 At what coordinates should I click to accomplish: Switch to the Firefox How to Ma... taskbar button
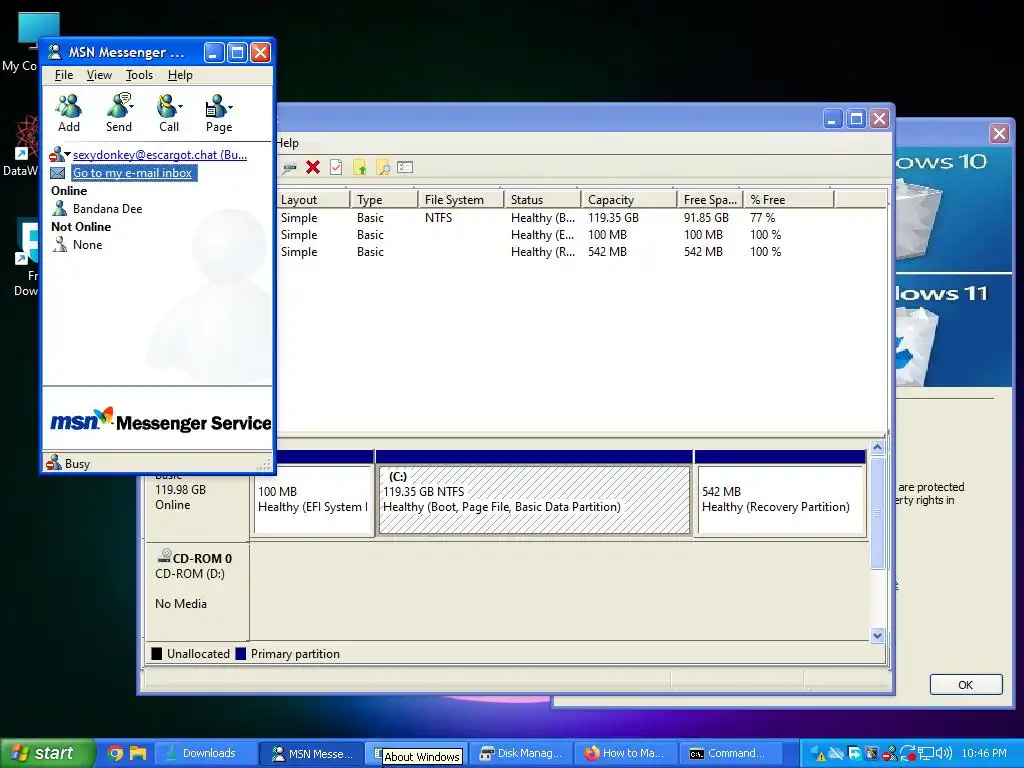625,754
